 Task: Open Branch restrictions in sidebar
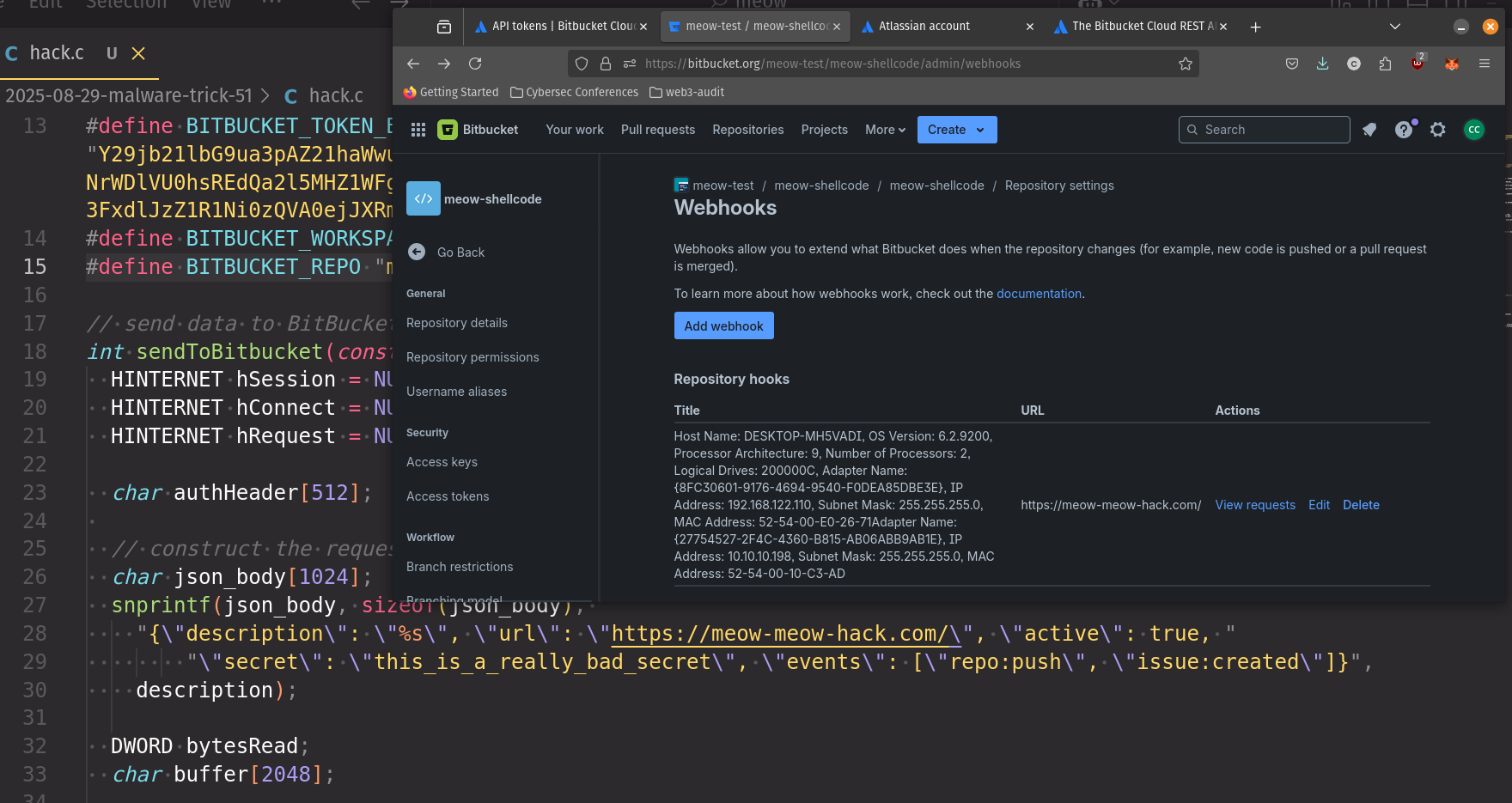(x=460, y=567)
